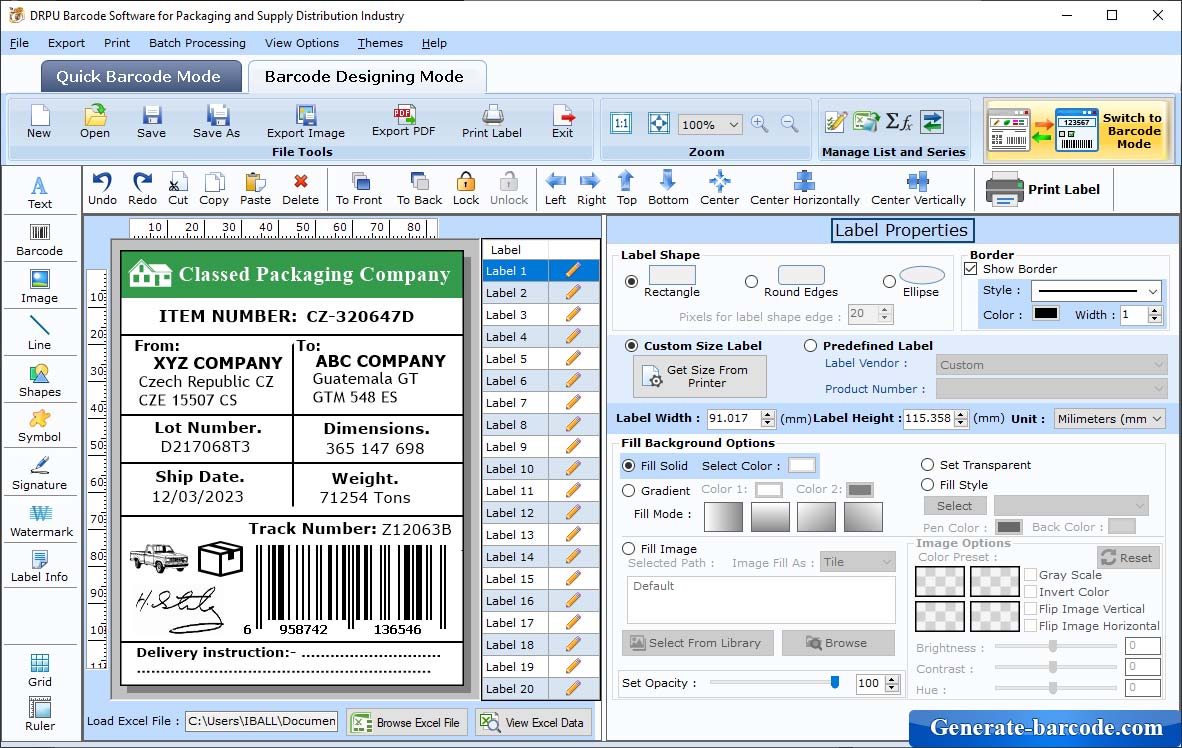Open the View Options menu
The height and width of the screenshot is (748, 1182).
[302, 43]
